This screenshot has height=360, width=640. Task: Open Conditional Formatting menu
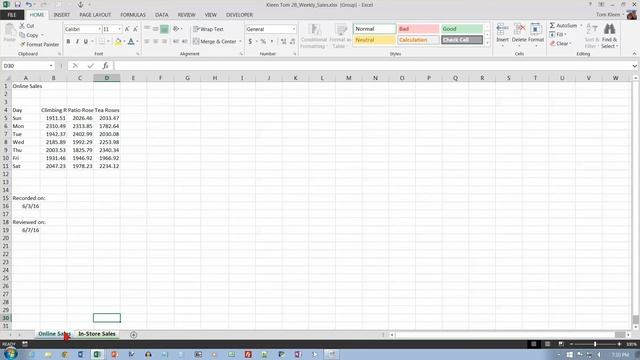pos(314,36)
